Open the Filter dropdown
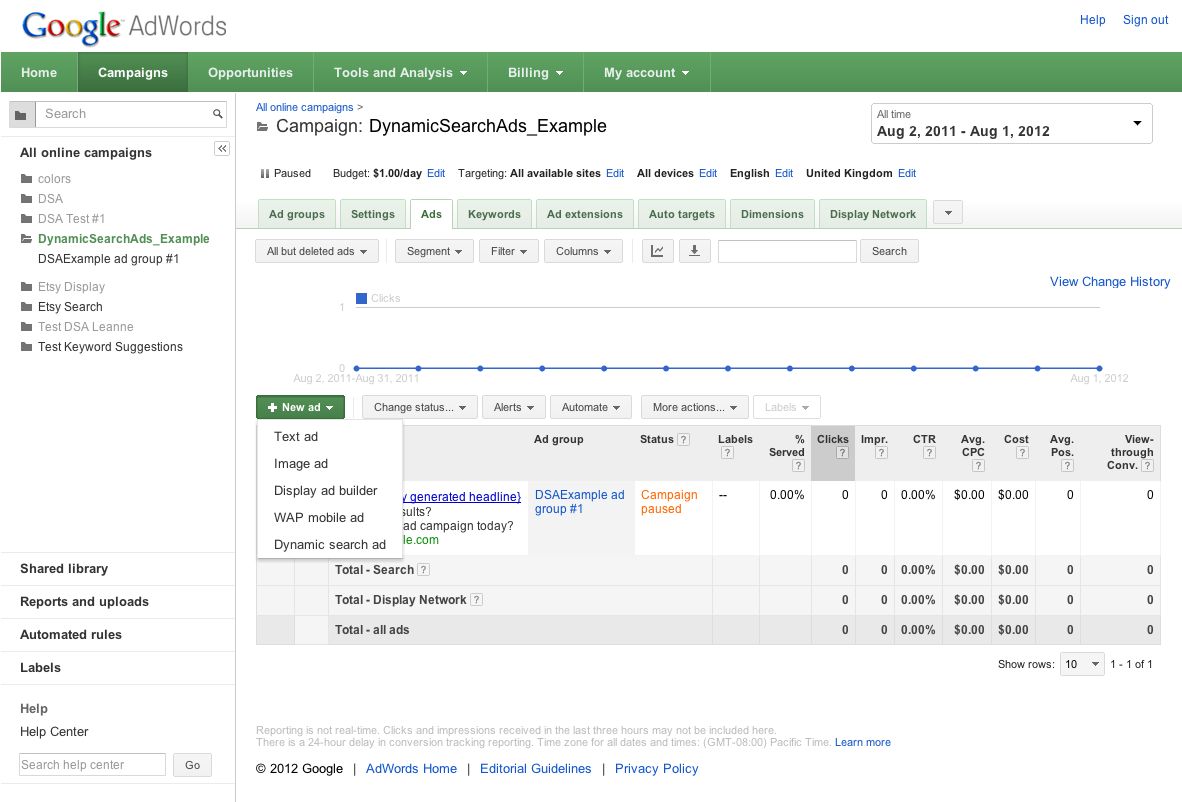This screenshot has width=1182, height=802. [509, 251]
